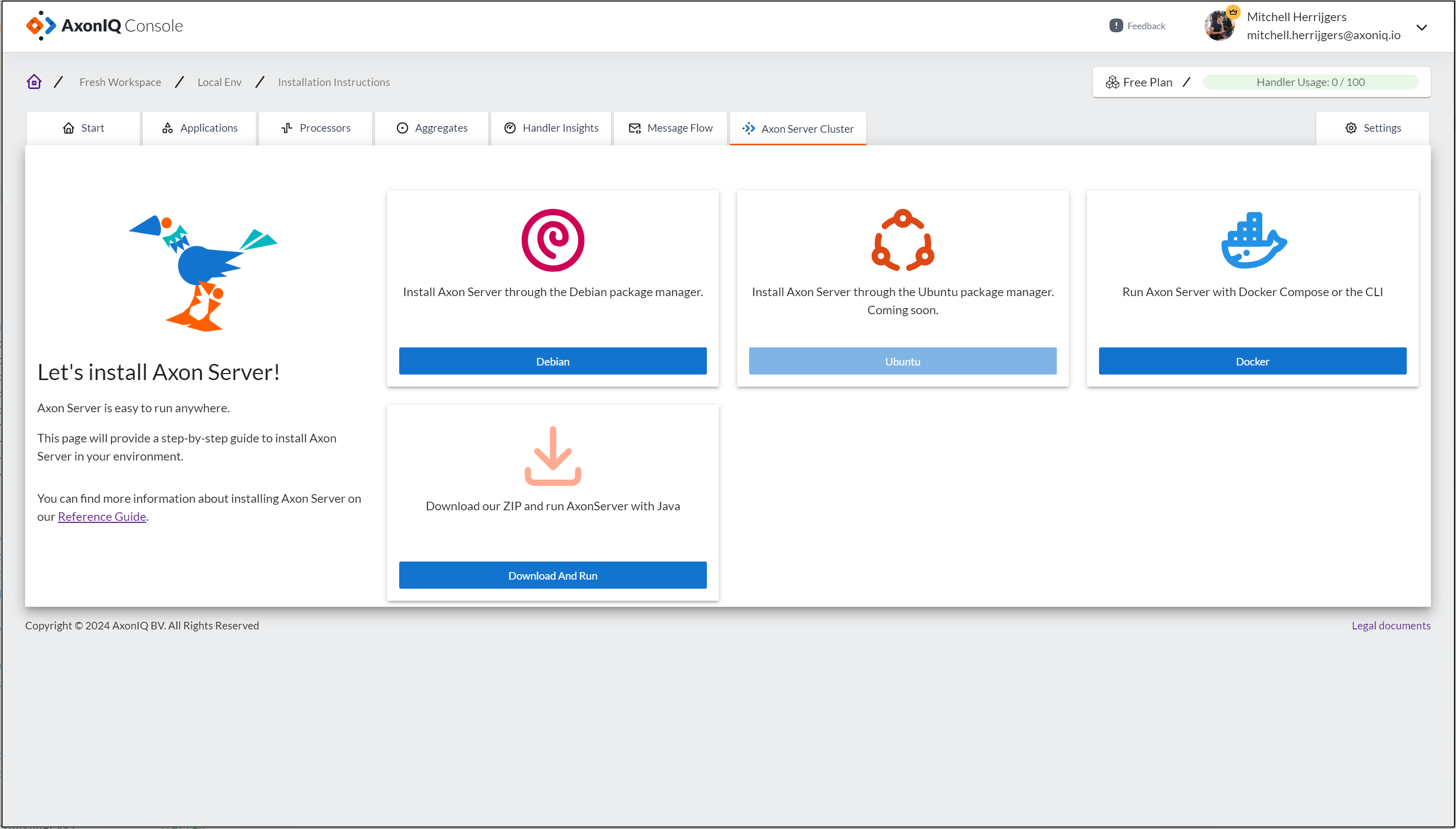The width and height of the screenshot is (1456, 829).
Task: Click the Download And Run button
Action: click(x=553, y=575)
